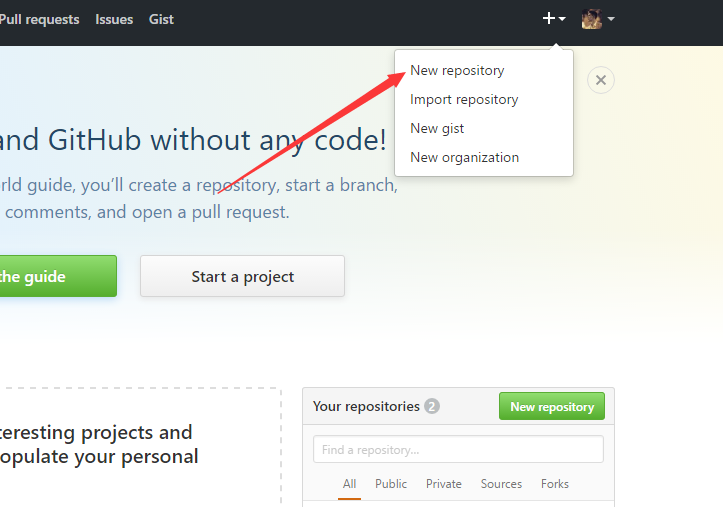723x507 pixels.
Task: Open the user avatar account menu
Action: [x=598, y=19]
